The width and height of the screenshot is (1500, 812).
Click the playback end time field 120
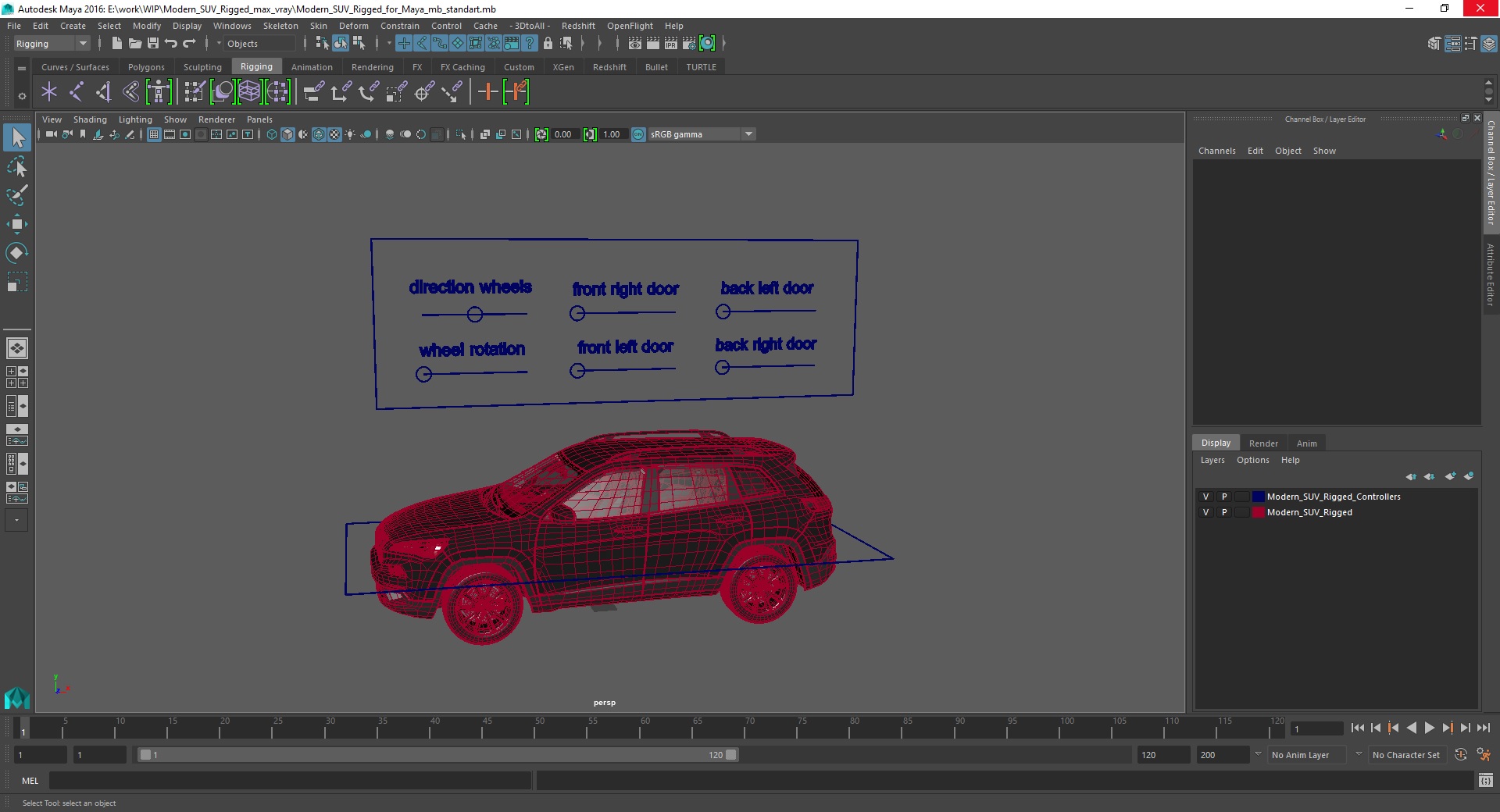tap(1162, 755)
